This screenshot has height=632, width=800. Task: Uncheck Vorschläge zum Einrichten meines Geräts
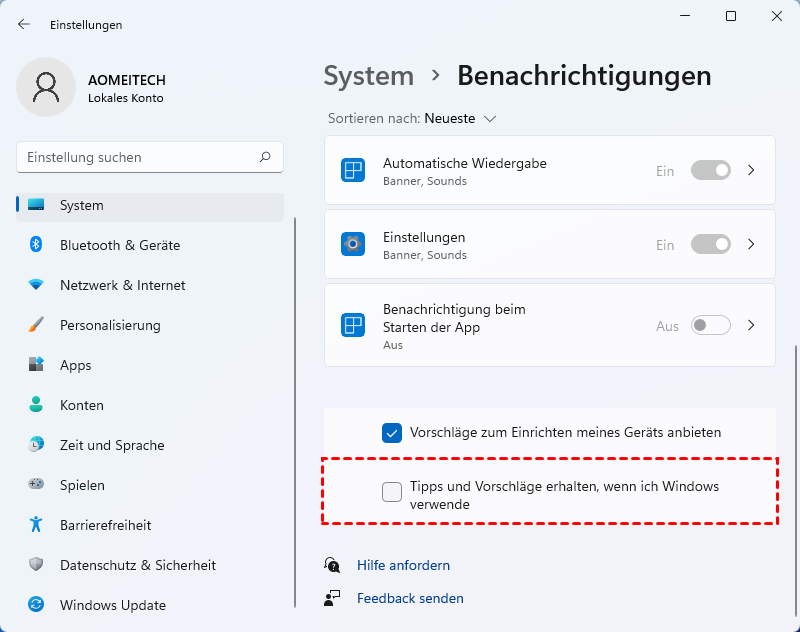392,433
